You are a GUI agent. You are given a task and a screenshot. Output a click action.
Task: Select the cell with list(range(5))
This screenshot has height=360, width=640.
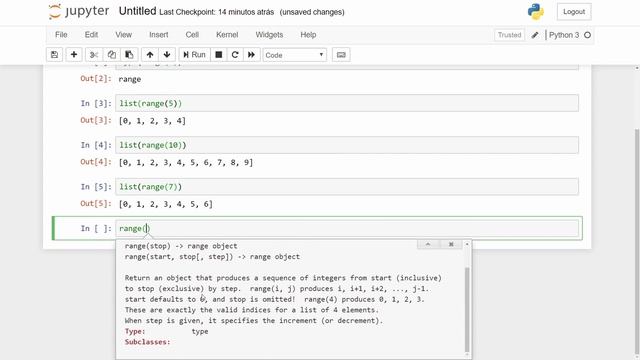tap(347, 103)
